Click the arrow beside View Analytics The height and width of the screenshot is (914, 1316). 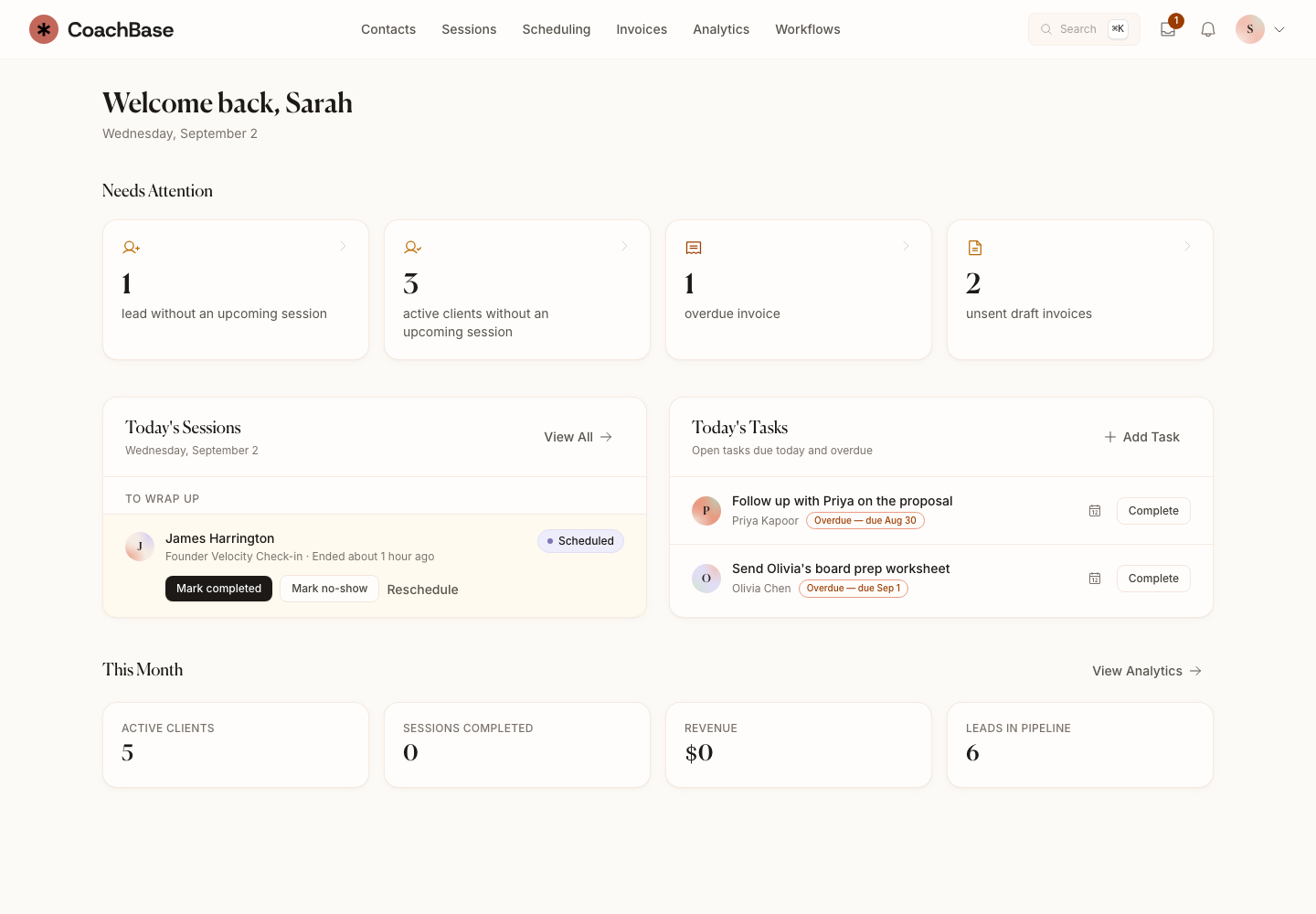pos(1195,671)
